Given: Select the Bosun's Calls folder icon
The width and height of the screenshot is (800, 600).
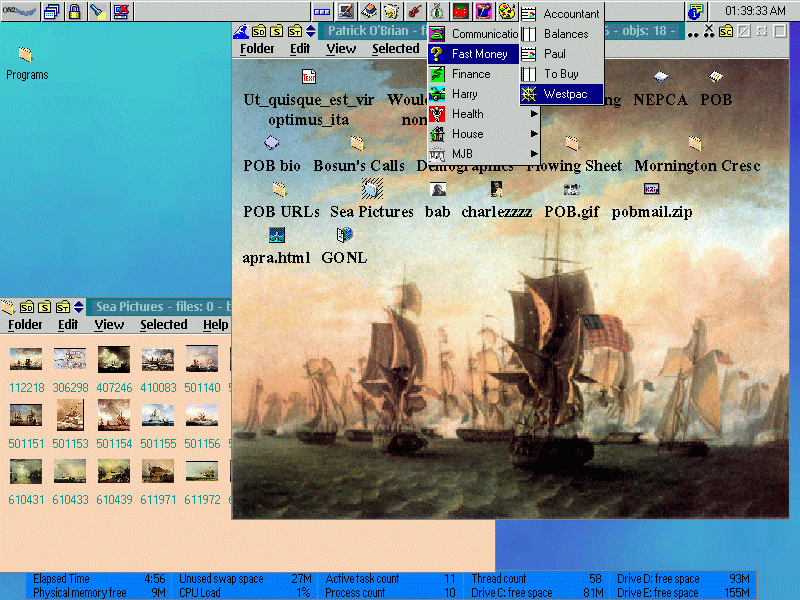Looking at the screenshot, I should pyautogui.click(x=357, y=143).
